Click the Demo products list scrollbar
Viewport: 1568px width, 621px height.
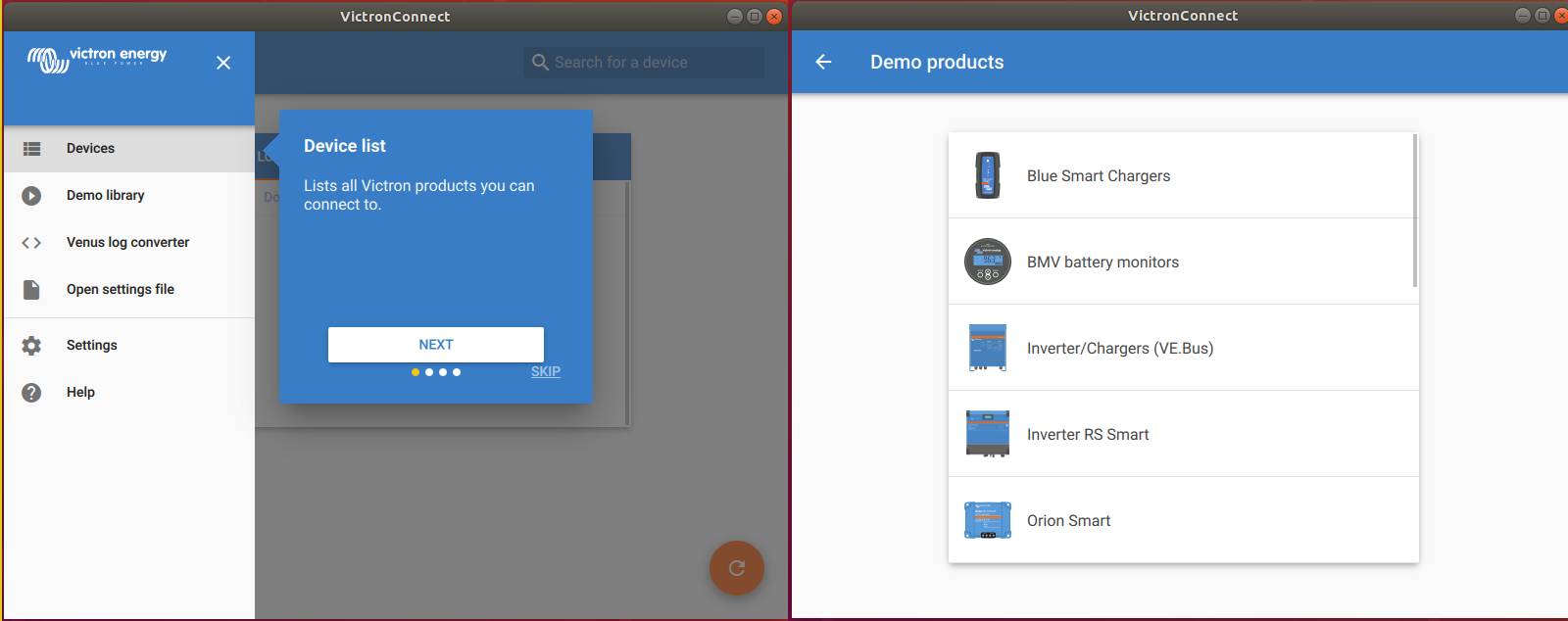click(1415, 211)
